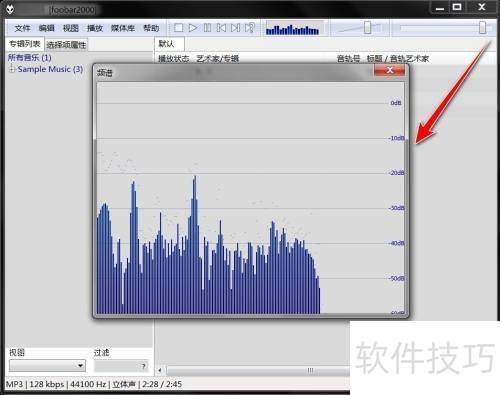
Task: Click the -20dB label in spectrum
Action: click(x=396, y=173)
